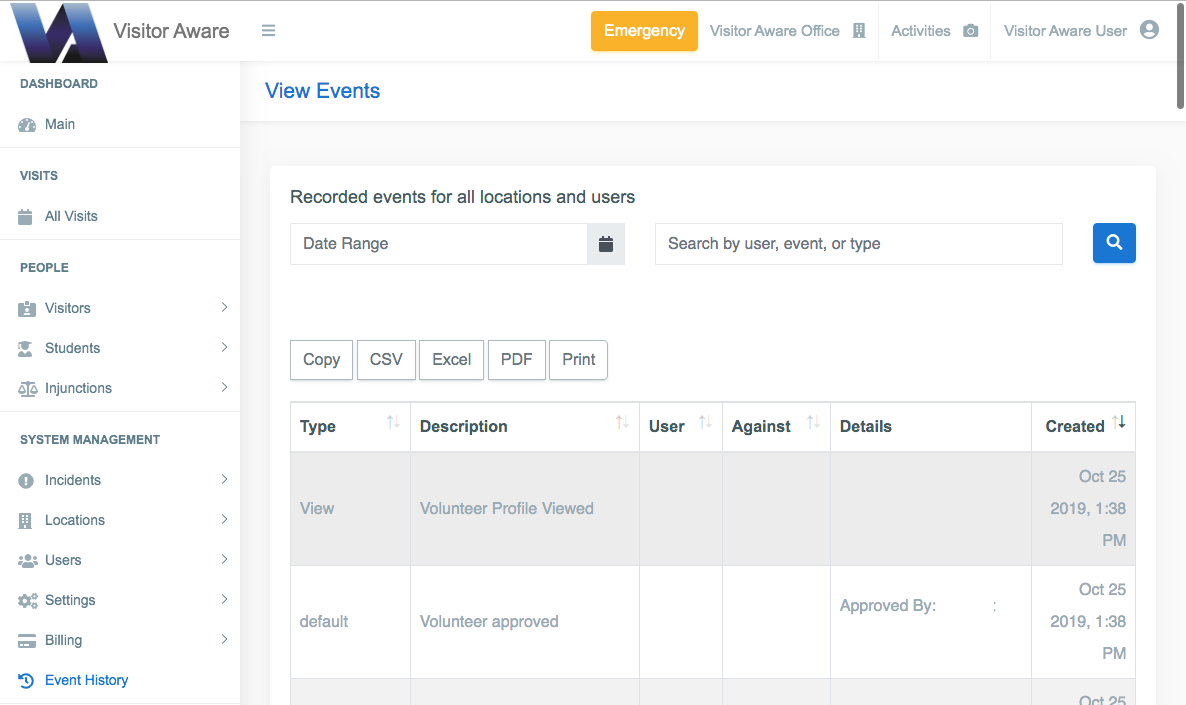Click the All Visits calendar icon
The image size is (1186, 705).
click(x=25, y=217)
